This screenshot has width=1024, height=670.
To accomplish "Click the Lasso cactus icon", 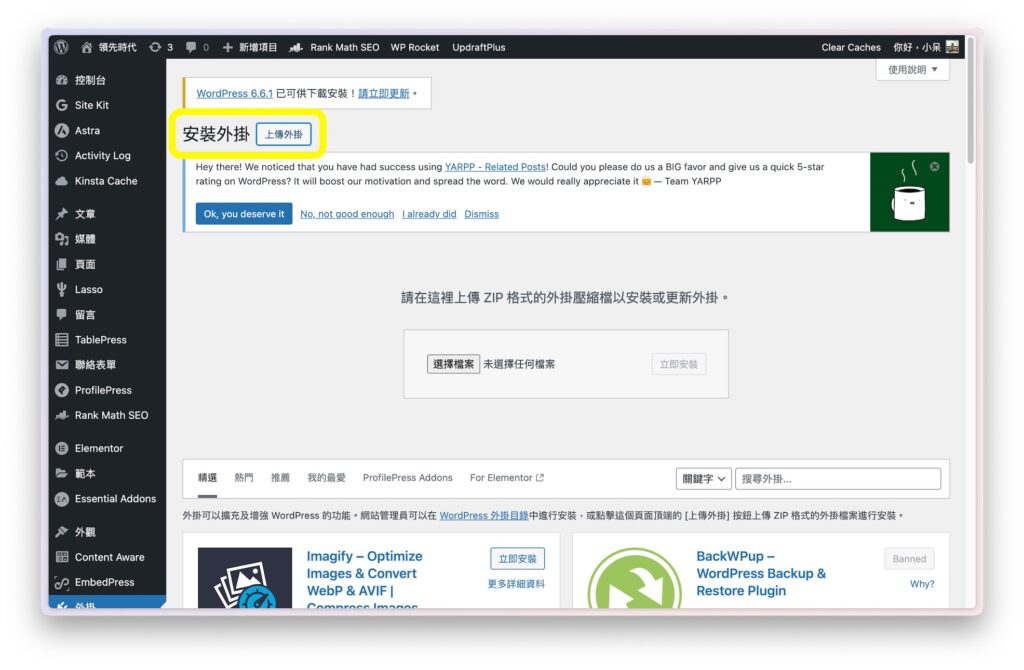I will [62, 289].
